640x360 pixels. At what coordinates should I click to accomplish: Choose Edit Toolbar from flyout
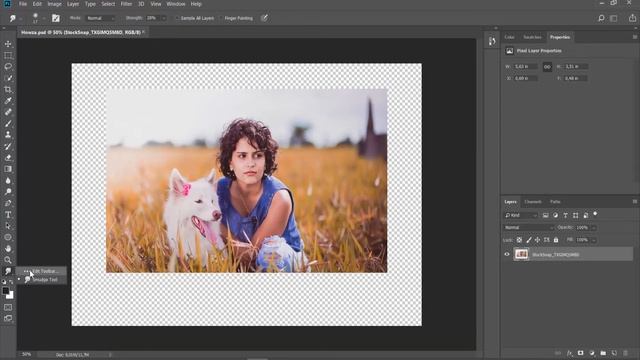(x=42, y=271)
